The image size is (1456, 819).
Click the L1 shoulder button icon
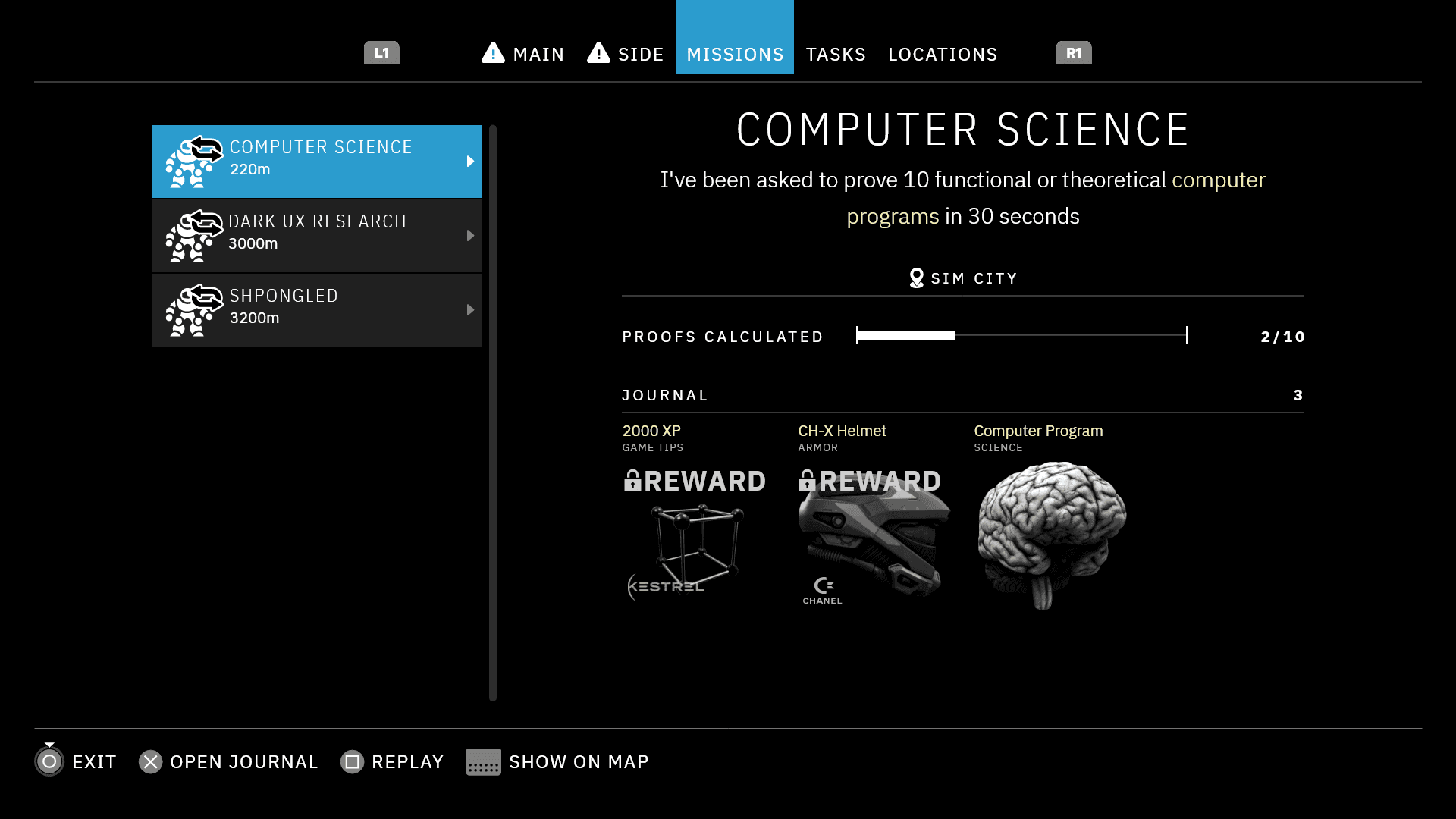point(381,53)
